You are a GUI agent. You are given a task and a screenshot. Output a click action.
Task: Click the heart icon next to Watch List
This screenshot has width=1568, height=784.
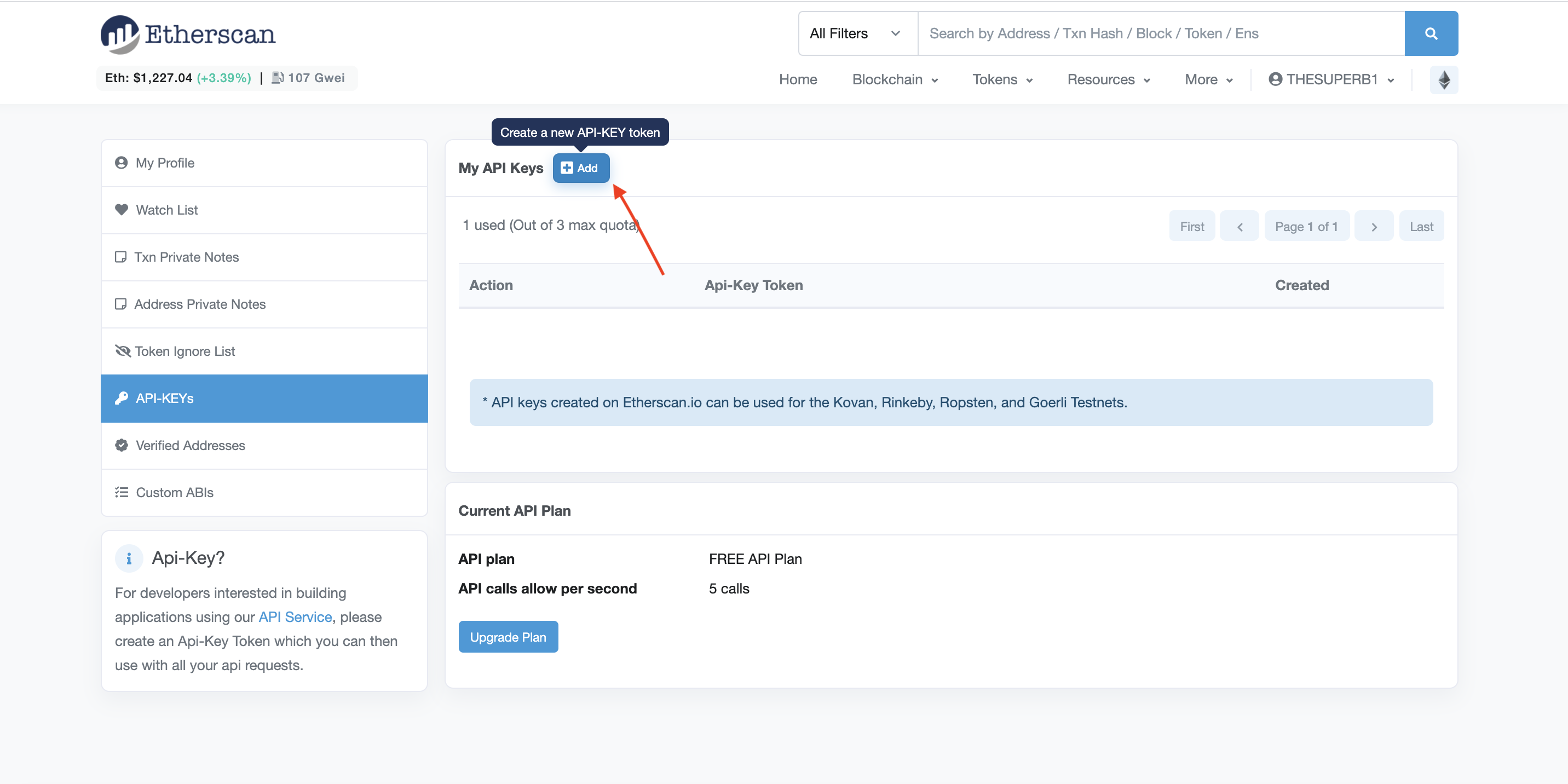tap(121, 209)
